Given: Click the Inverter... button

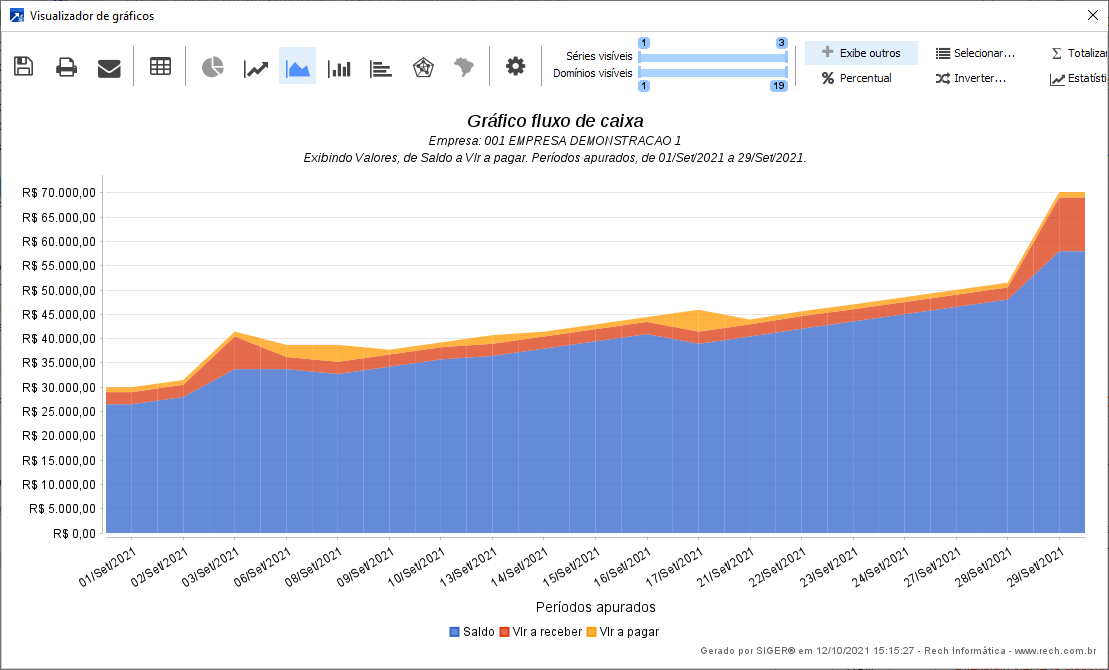Looking at the screenshot, I should click(970, 78).
